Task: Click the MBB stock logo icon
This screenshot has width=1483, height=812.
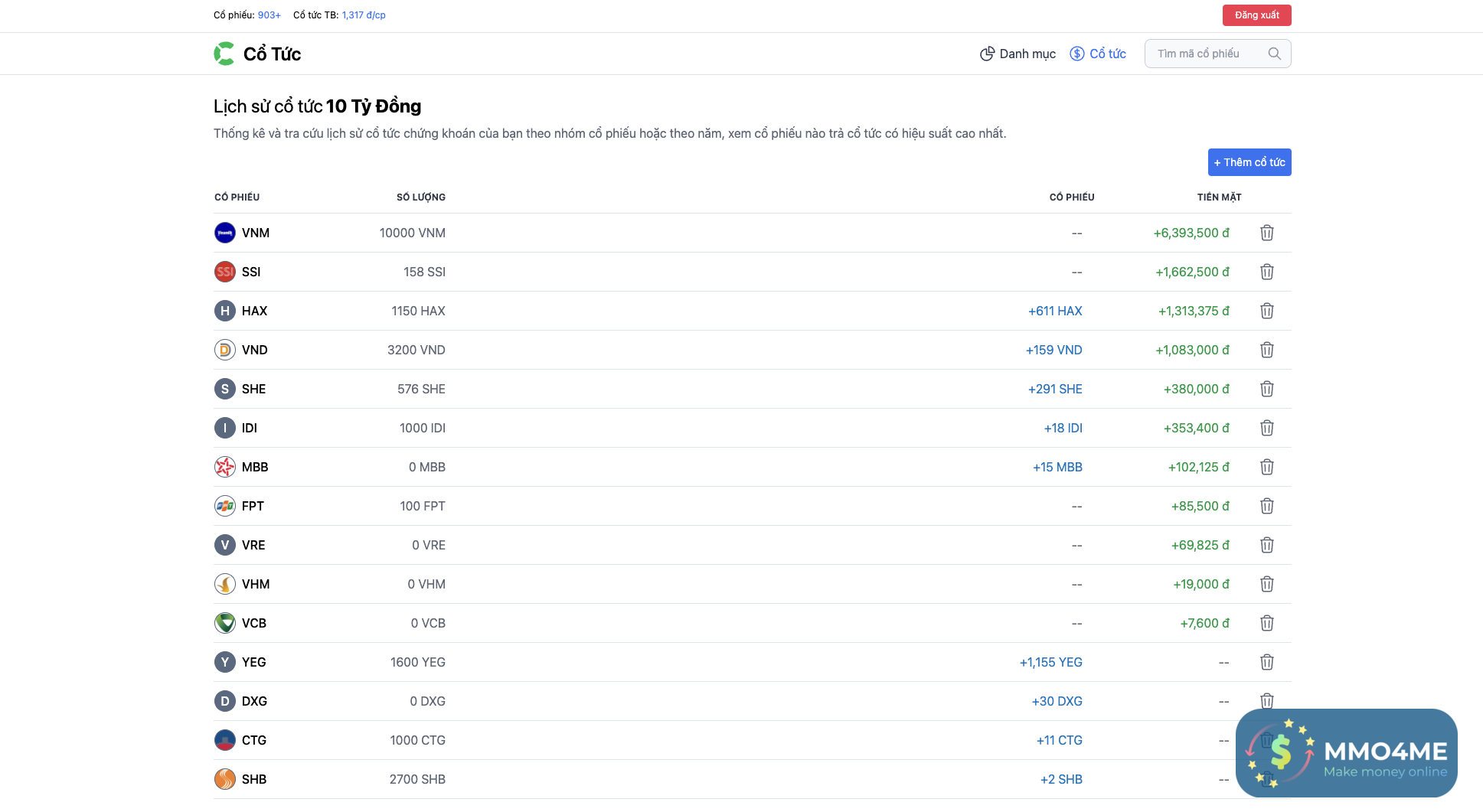Action: coord(224,467)
